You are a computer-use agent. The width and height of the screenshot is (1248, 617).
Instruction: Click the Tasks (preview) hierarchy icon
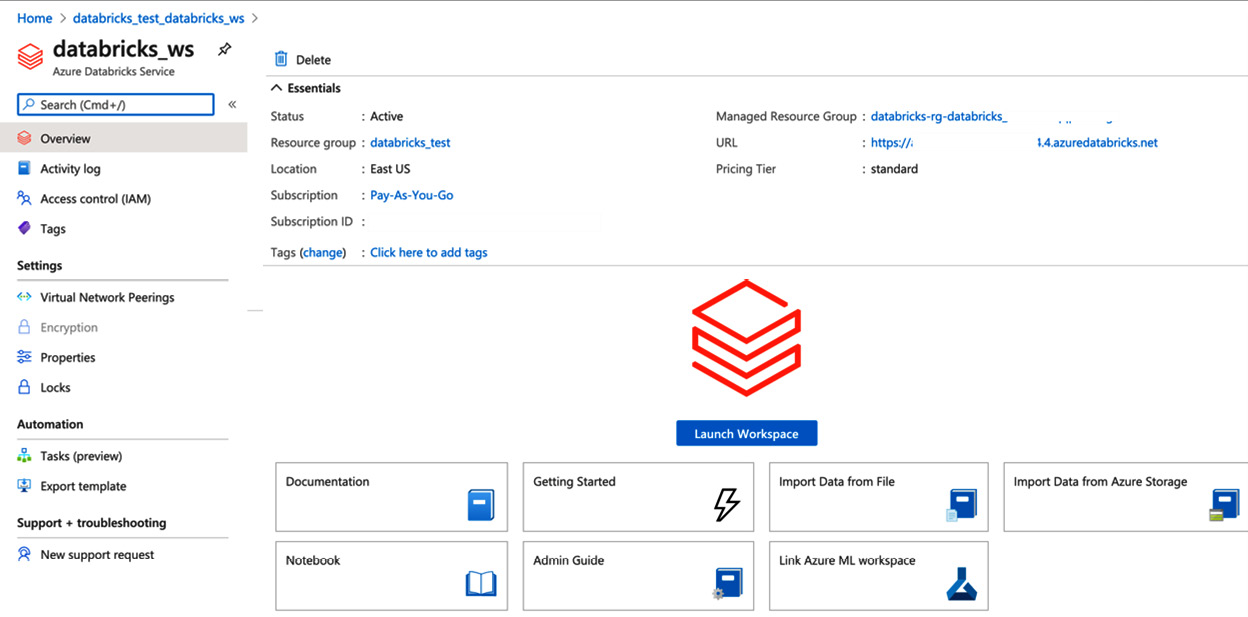pyautogui.click(x=24, y=456)
